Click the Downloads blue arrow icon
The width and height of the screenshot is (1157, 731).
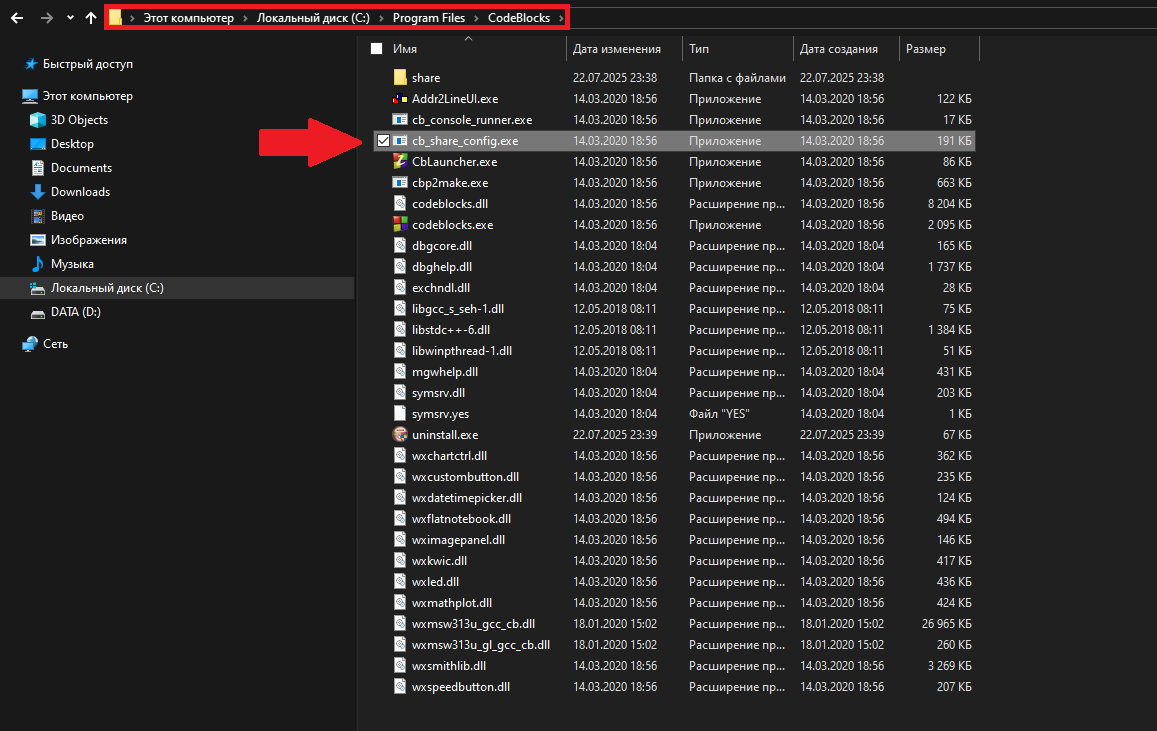38,192
